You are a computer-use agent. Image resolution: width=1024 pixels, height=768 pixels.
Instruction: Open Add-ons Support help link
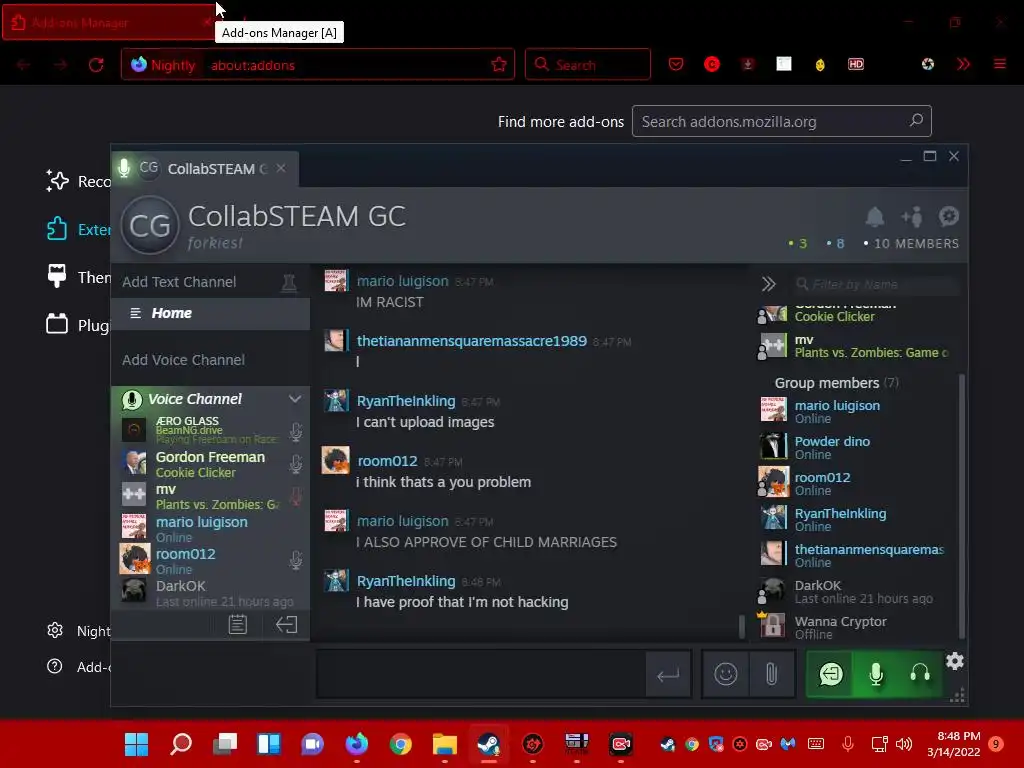pyautogui.click(x=78, y=667)
